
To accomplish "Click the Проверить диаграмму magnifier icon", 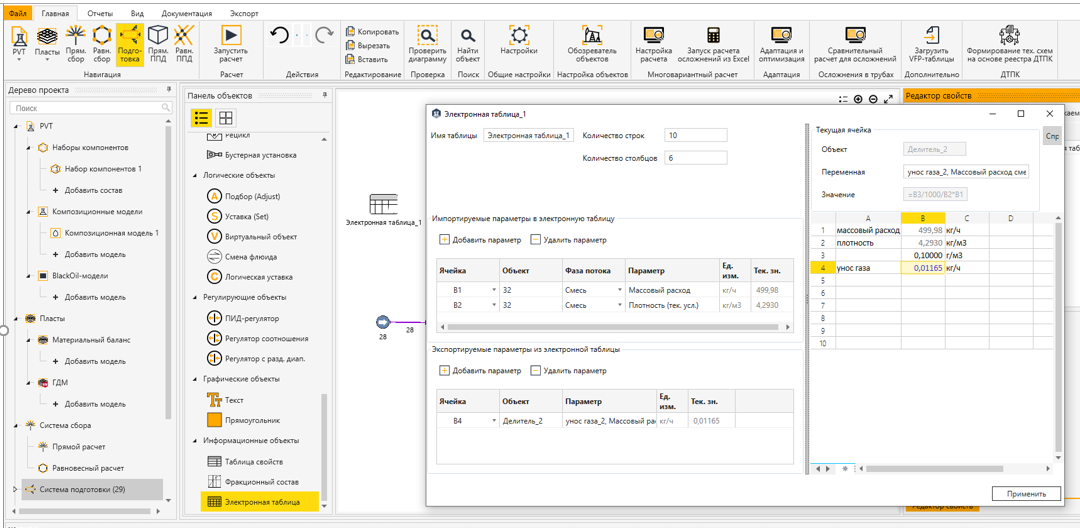I will (427, 34).
